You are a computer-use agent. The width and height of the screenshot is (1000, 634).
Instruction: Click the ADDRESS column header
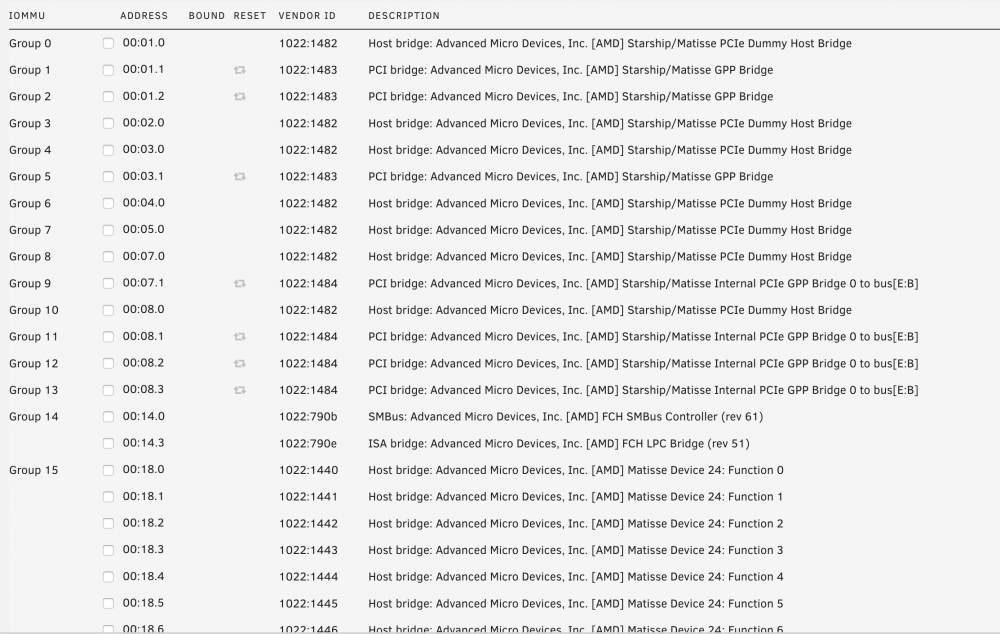pyautogui.click(x=144, y=15)
